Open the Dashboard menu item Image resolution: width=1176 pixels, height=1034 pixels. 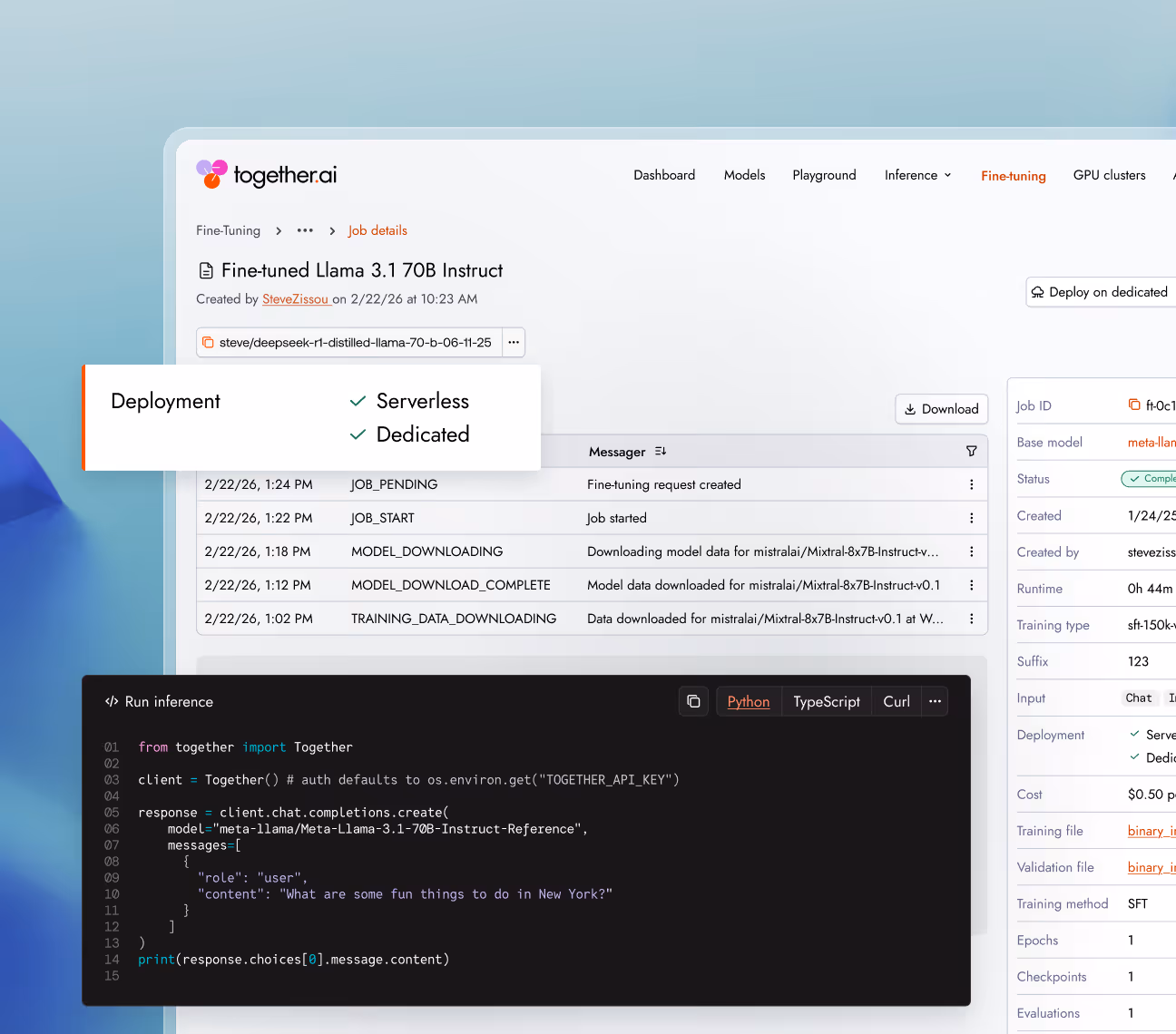(x=664, y=175)
